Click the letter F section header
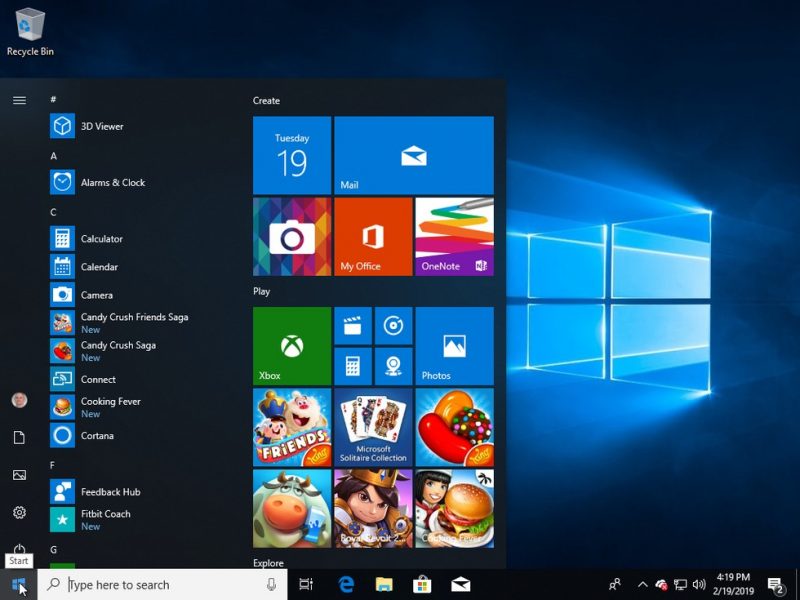The image size is (800, 600). (x=53, y=465)
